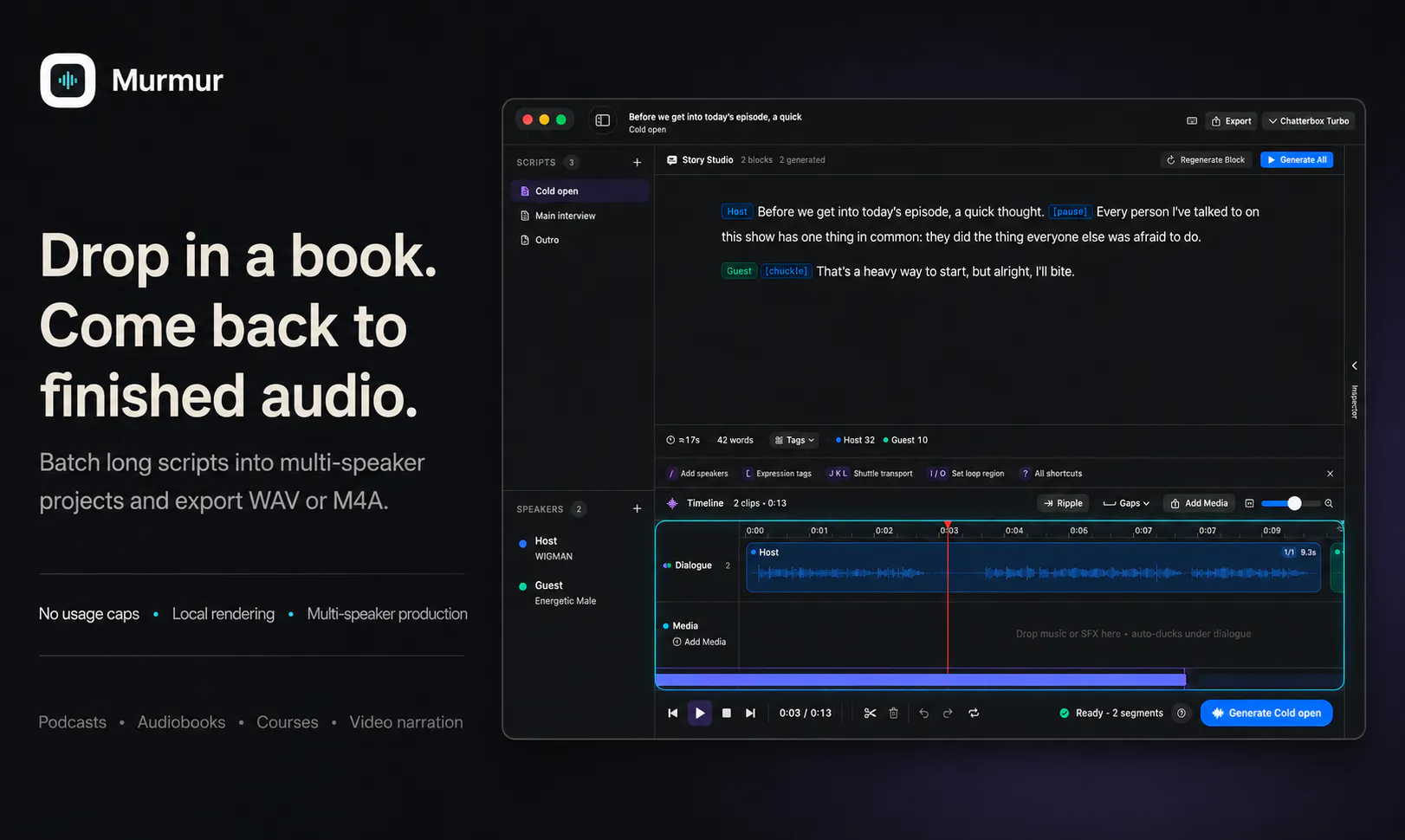
Task: Open the Gaps dropdown
Action: click(1126, 503)
